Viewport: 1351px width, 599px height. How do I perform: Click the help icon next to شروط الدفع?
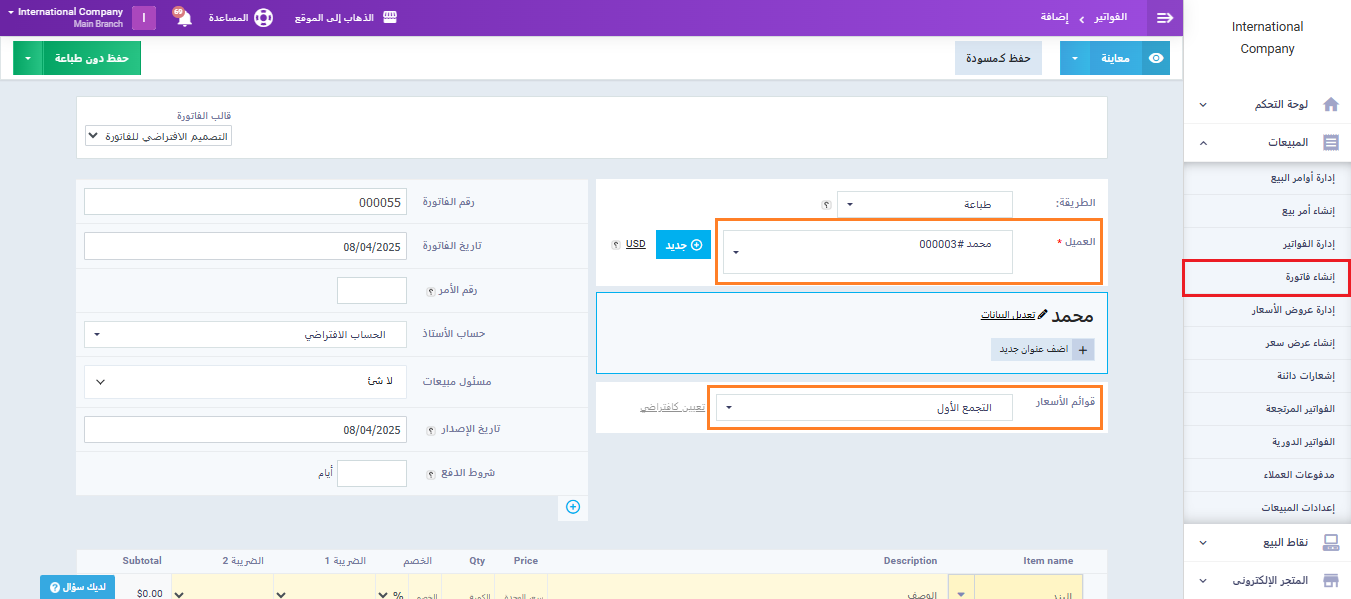tap(432, 473)
